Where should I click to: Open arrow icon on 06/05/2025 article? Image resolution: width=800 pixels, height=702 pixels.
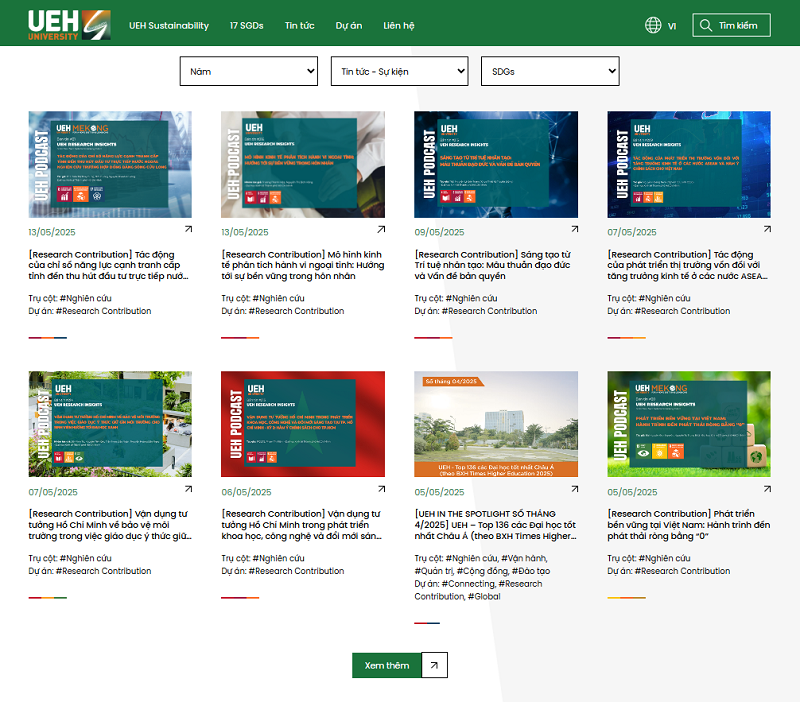click(x=381, y=489)
